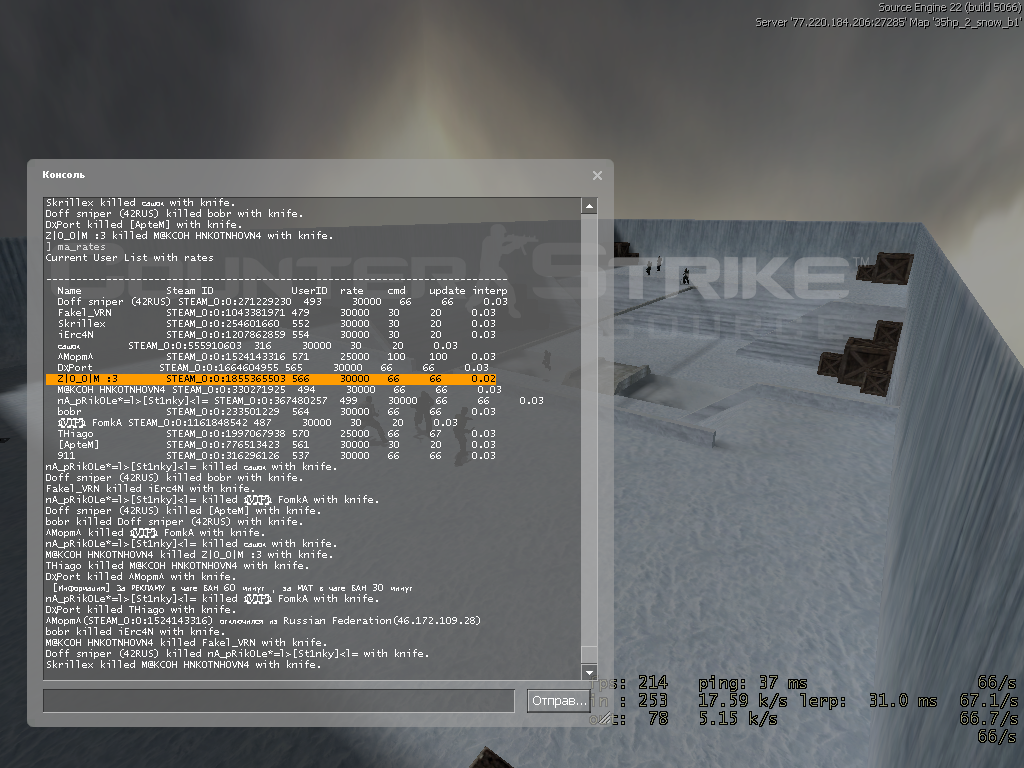Click the iErc4N rates row
Screen dimensions: 1024x768
click(276, 335)
